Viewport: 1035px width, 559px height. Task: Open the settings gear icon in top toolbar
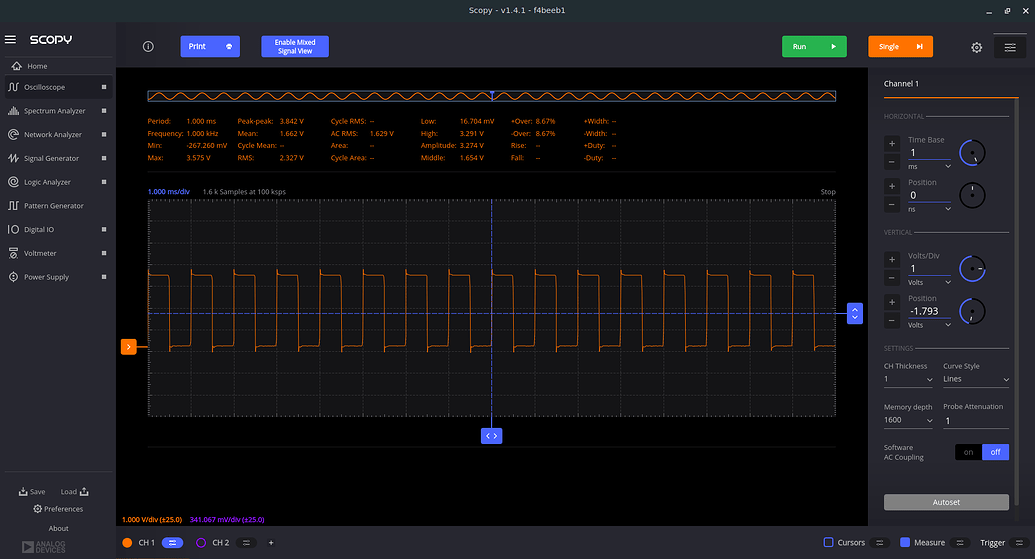(976, 47)
